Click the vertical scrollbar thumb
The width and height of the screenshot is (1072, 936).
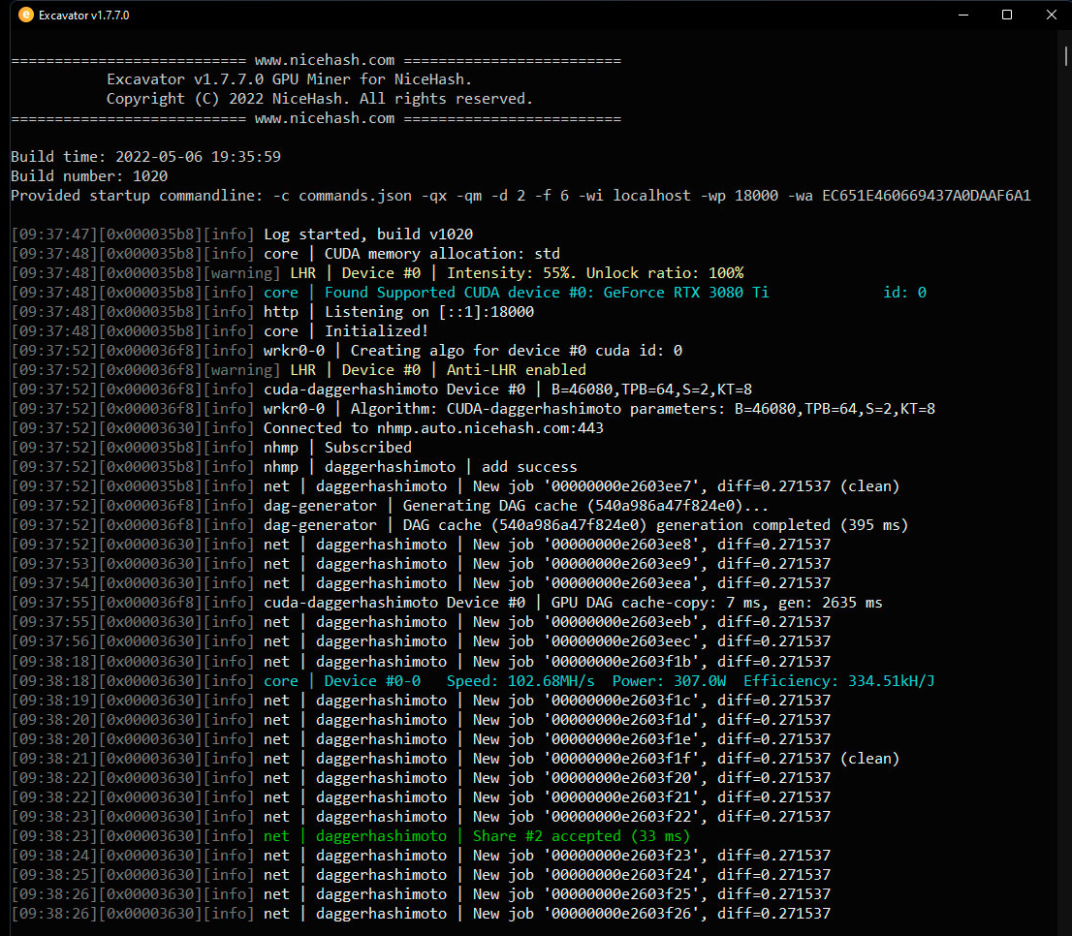[1065, 56]
